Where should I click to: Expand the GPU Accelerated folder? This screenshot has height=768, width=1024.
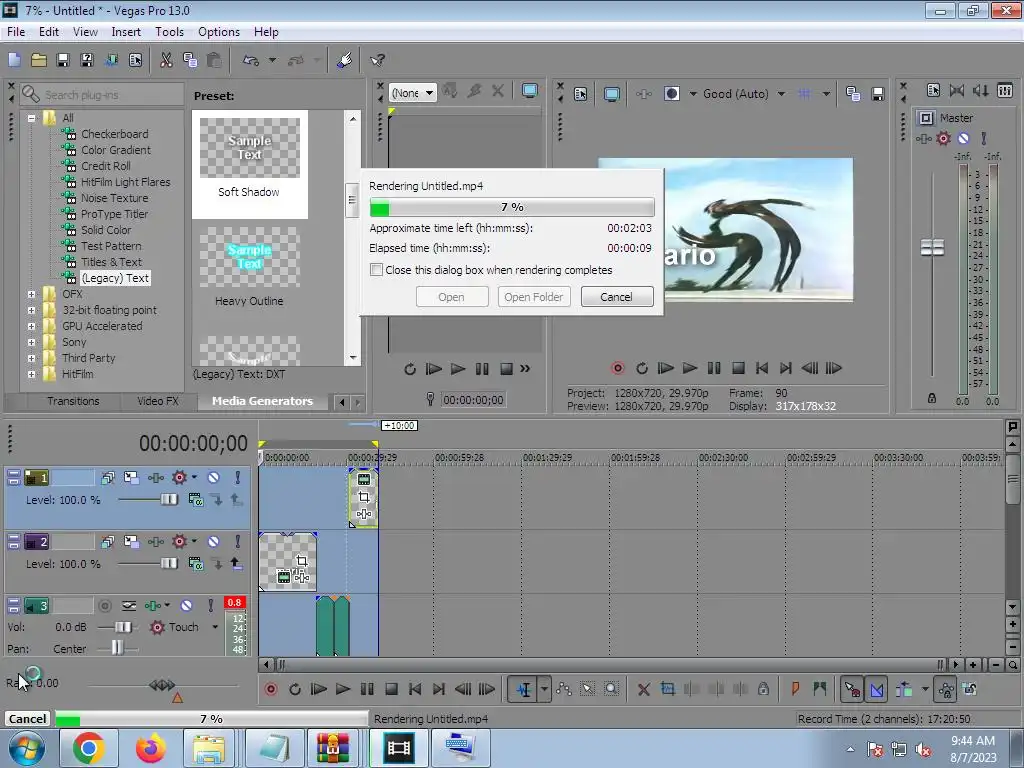[x=31, y=327]
